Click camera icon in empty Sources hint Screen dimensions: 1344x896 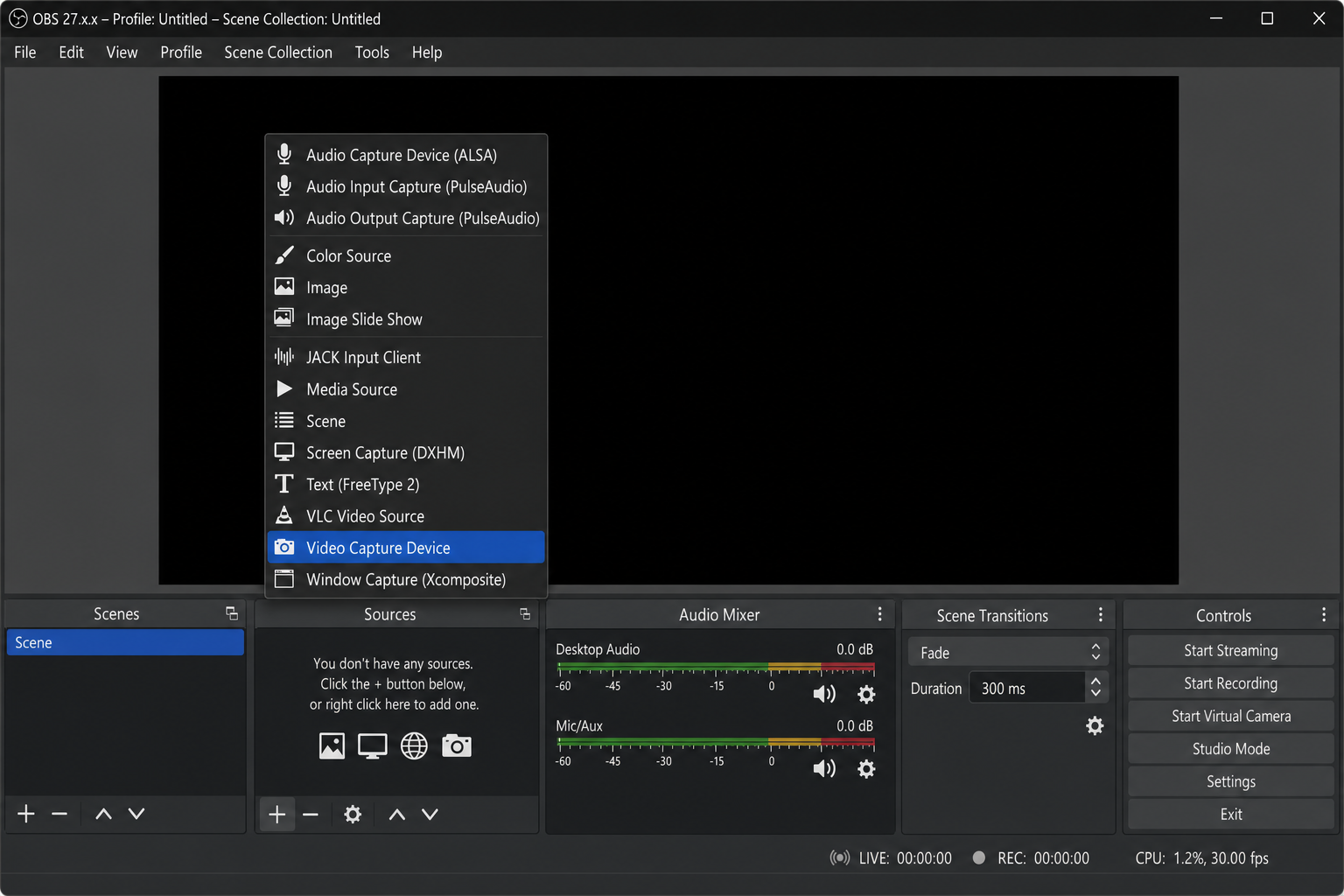click(x=456, y=746)
